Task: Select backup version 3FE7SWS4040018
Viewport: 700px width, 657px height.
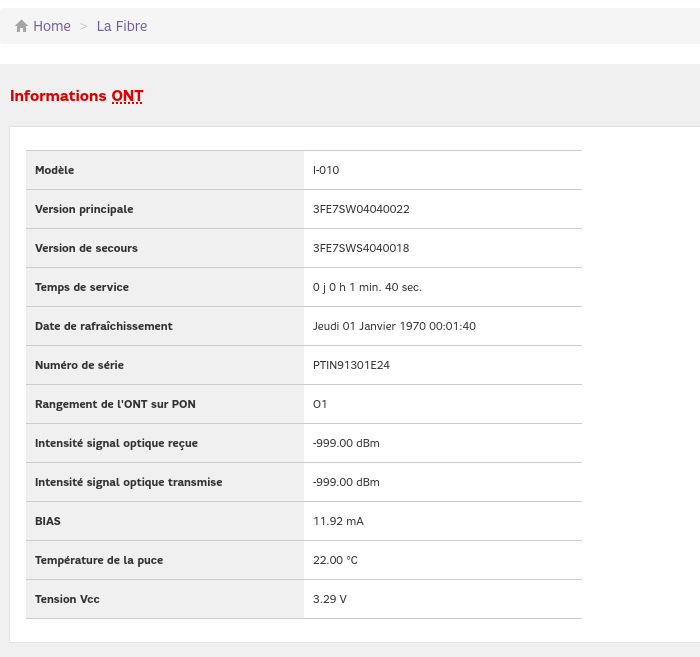Action: click(361, 248)
